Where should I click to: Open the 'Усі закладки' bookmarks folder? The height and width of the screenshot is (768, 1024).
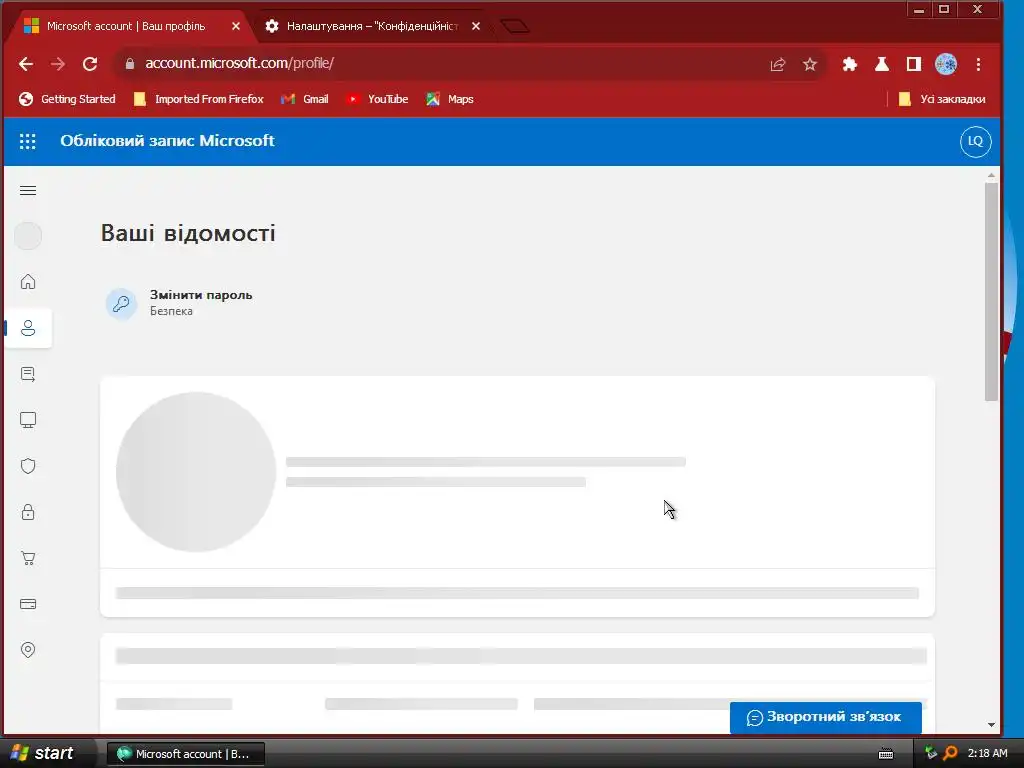[x=942, y=99]
